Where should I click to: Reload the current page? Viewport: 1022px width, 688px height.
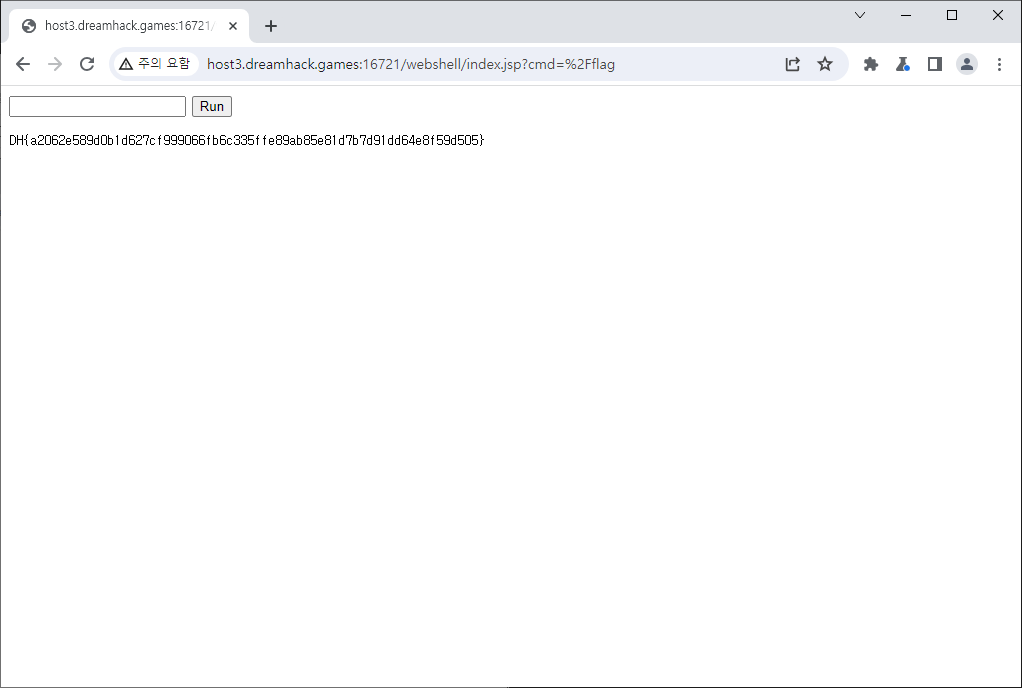87,64
